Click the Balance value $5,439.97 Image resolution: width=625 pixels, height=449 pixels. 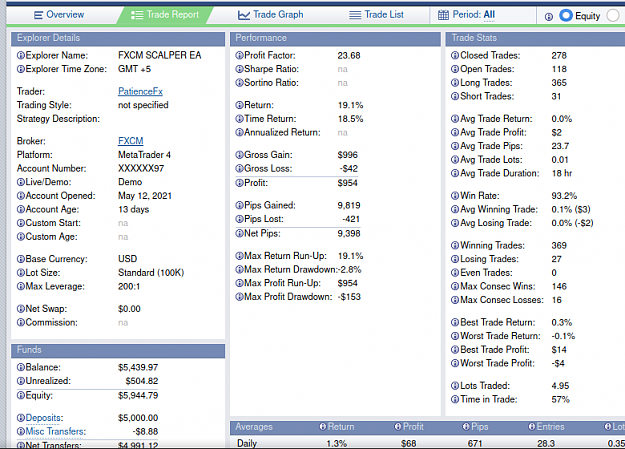(138, 367)
